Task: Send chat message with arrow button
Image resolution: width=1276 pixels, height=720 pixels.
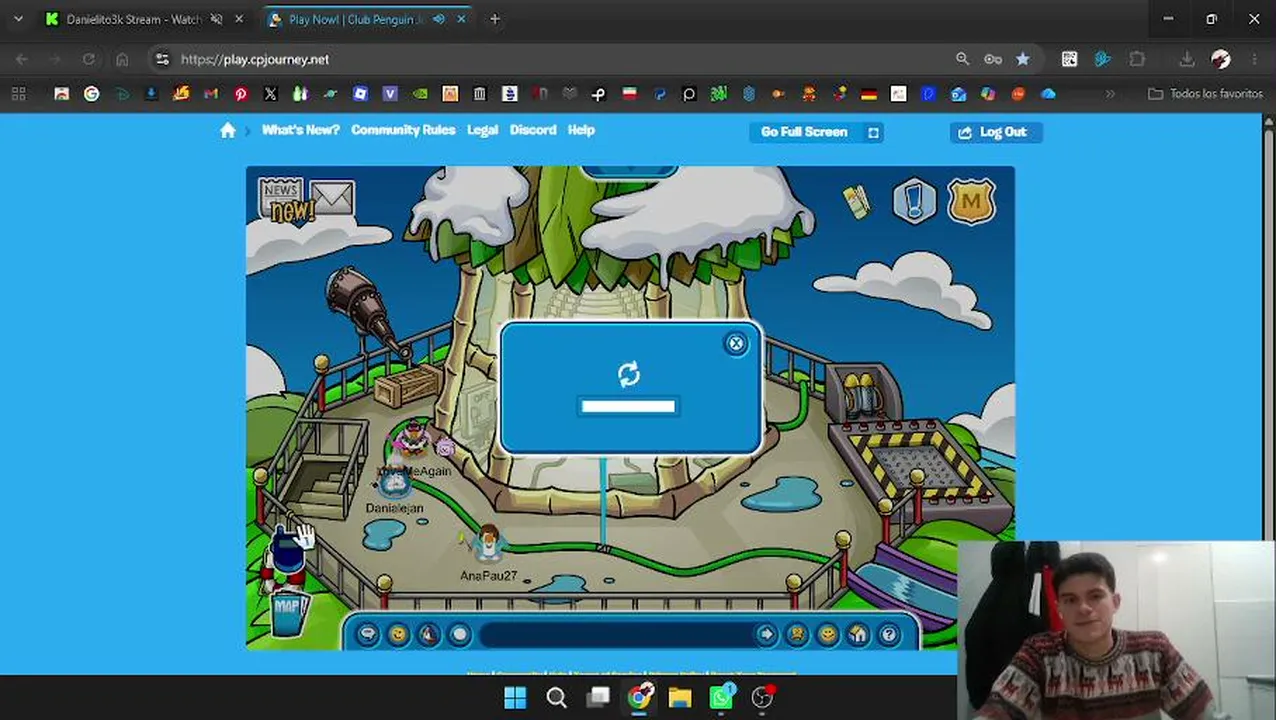Action: (766, 634)
